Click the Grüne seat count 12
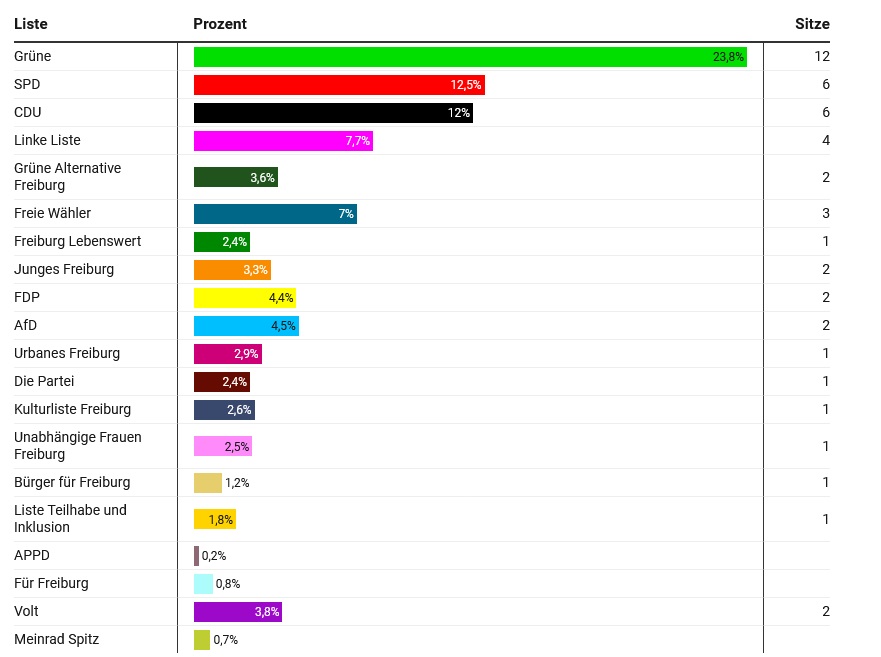The image size is (881, 657). pyautogui.click(x=822, y=57)
